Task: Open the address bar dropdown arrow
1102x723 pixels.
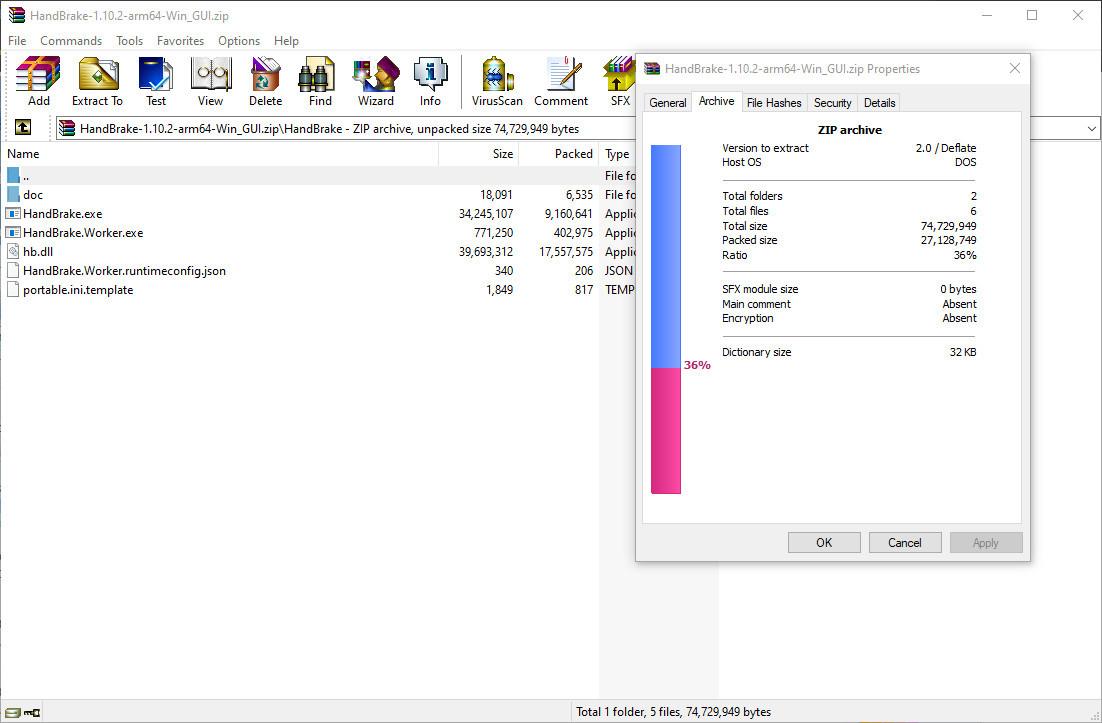Action: click(1091, 129)
